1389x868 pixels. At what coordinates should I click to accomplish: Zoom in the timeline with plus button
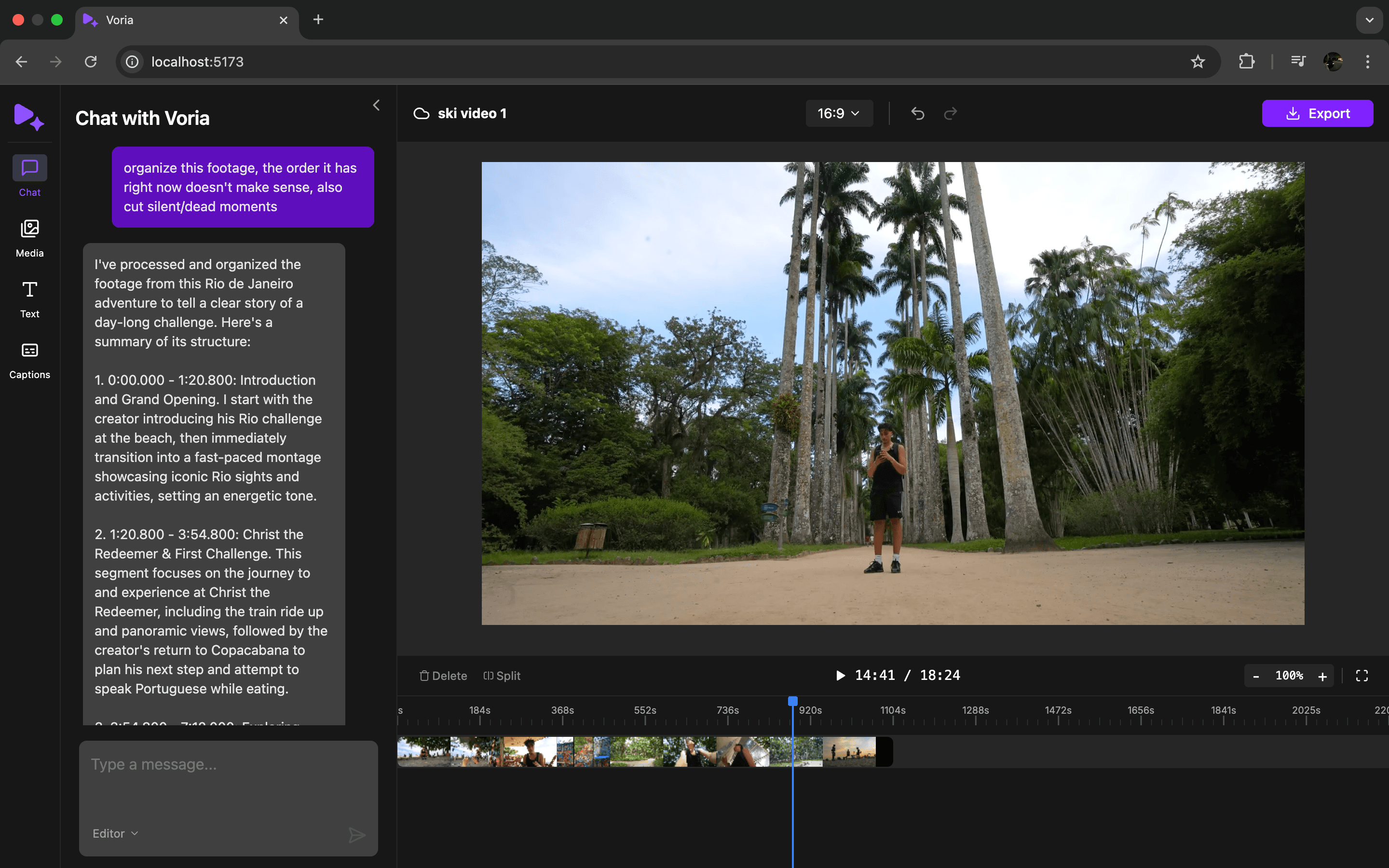(x=1322, y=676)
